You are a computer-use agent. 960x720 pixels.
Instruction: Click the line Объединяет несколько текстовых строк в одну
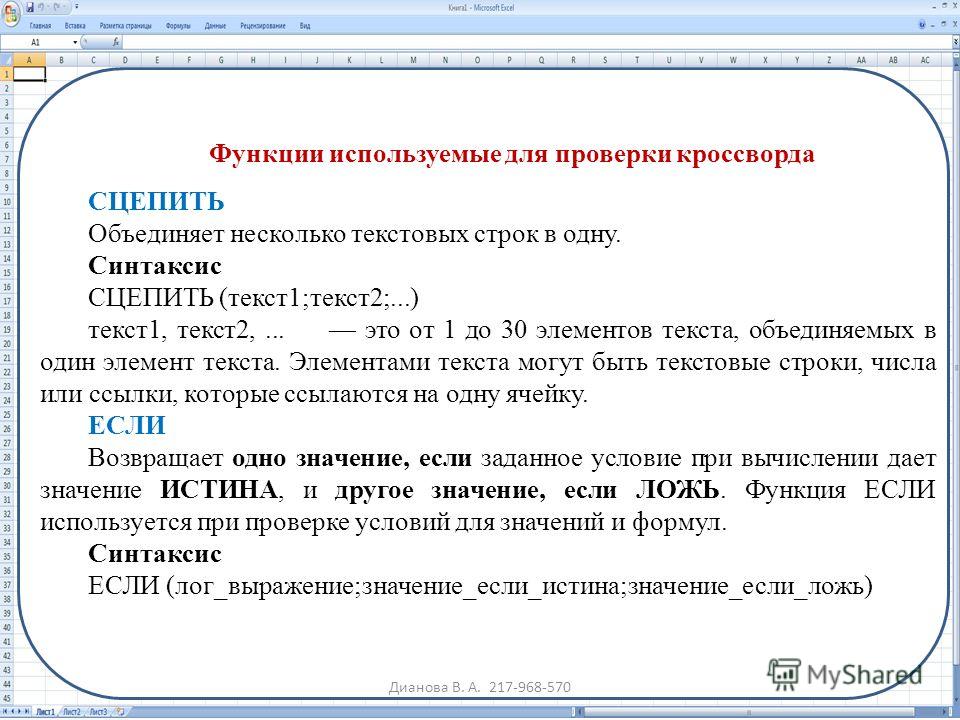click(354, 234)
